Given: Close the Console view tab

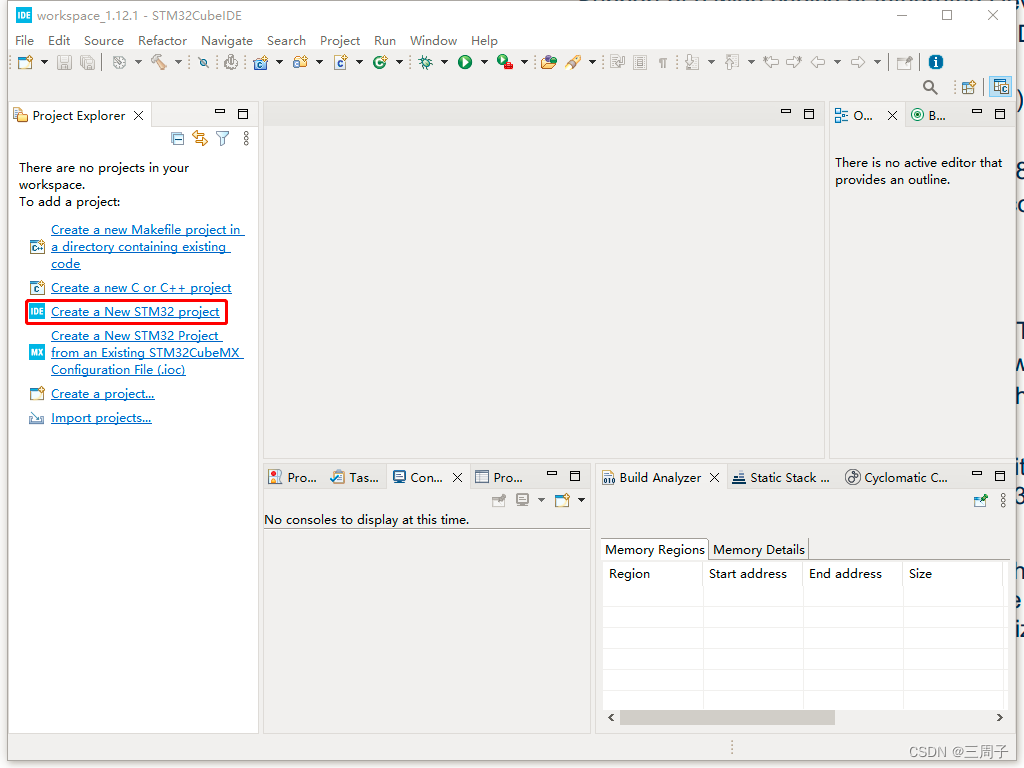Looking at the screenshot, I should pos(457,478).
